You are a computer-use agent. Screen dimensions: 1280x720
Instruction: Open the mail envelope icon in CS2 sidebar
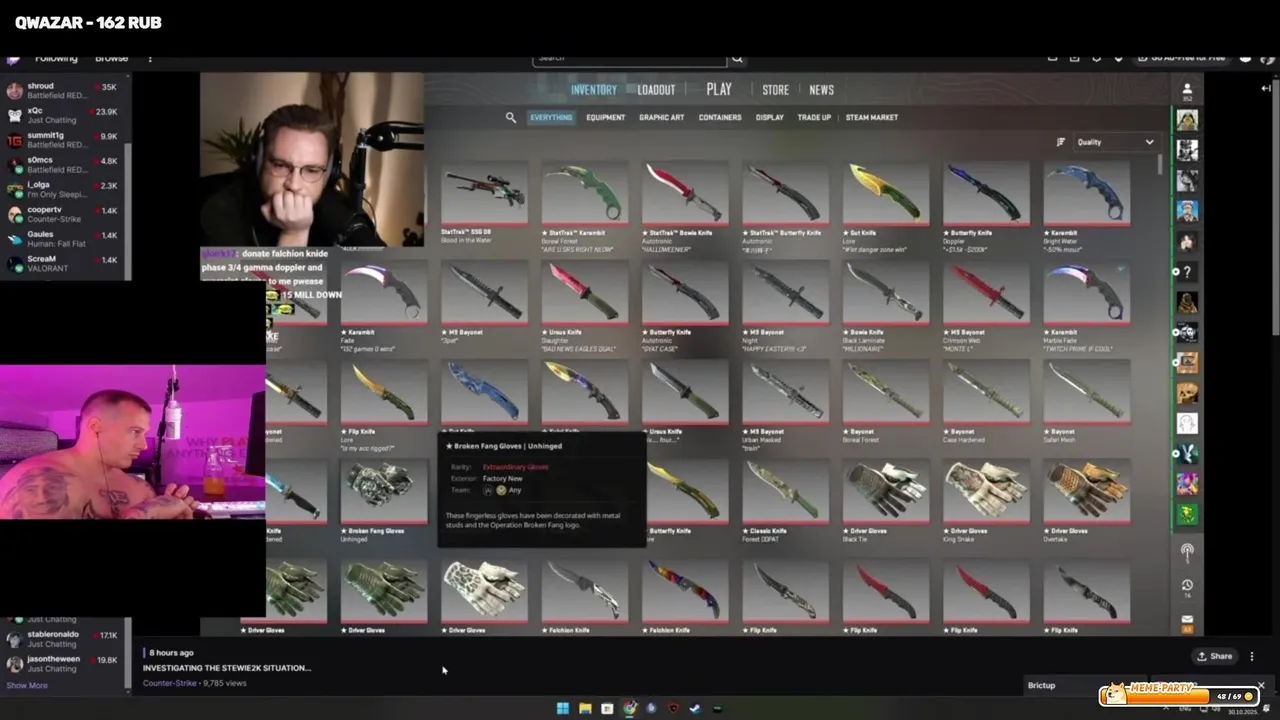coord(1187,620)
